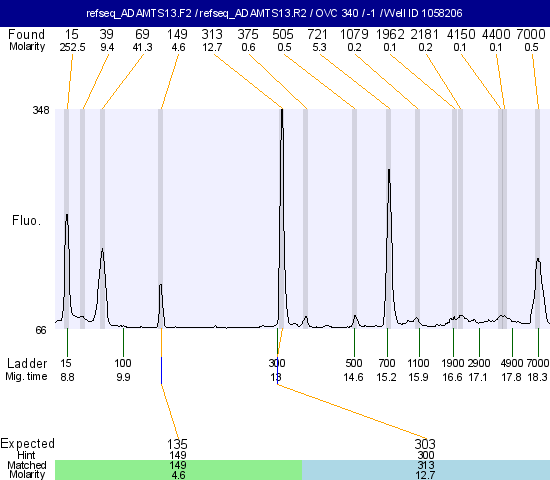Click expected size 303

pyautogui.click(x=425, y=444)
